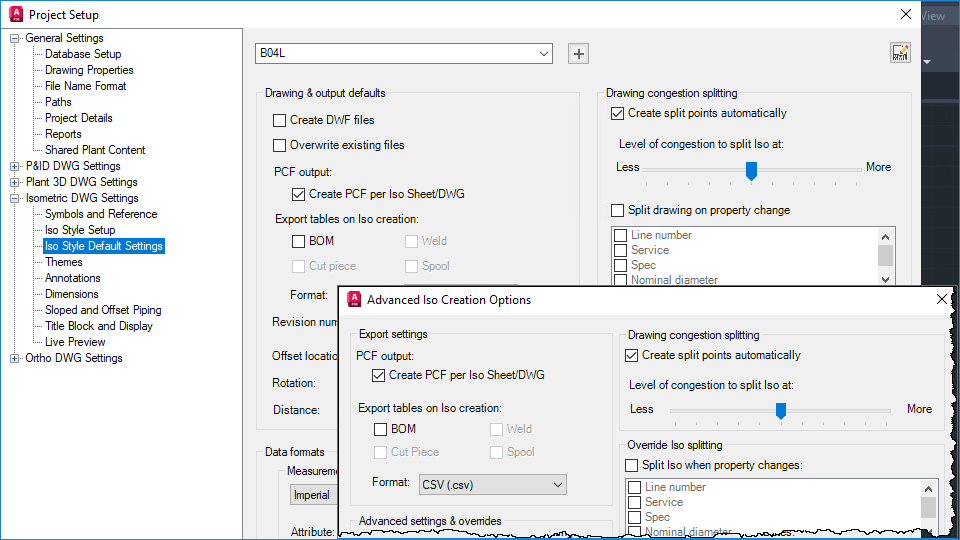Viewport: 960px width, 540px height.
Task: Open Live Preview in the tree
Action: click(x=75, y=342)
